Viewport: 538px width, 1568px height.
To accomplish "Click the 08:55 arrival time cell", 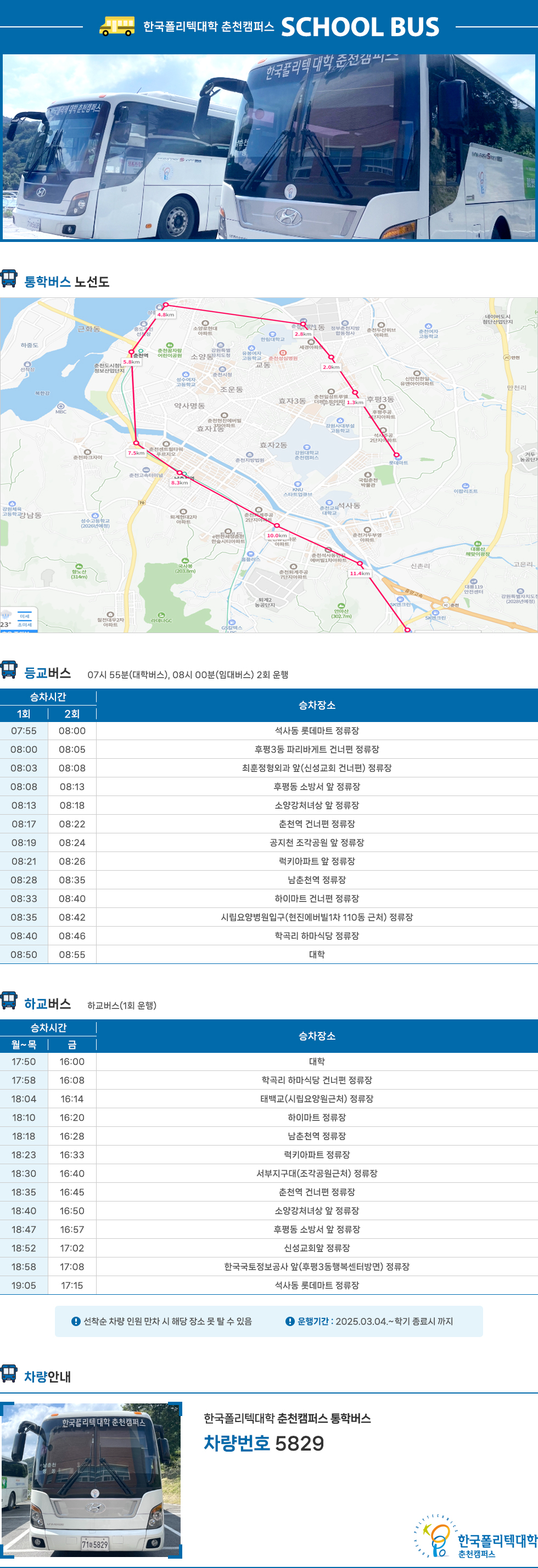I will (x=72, y=955).
